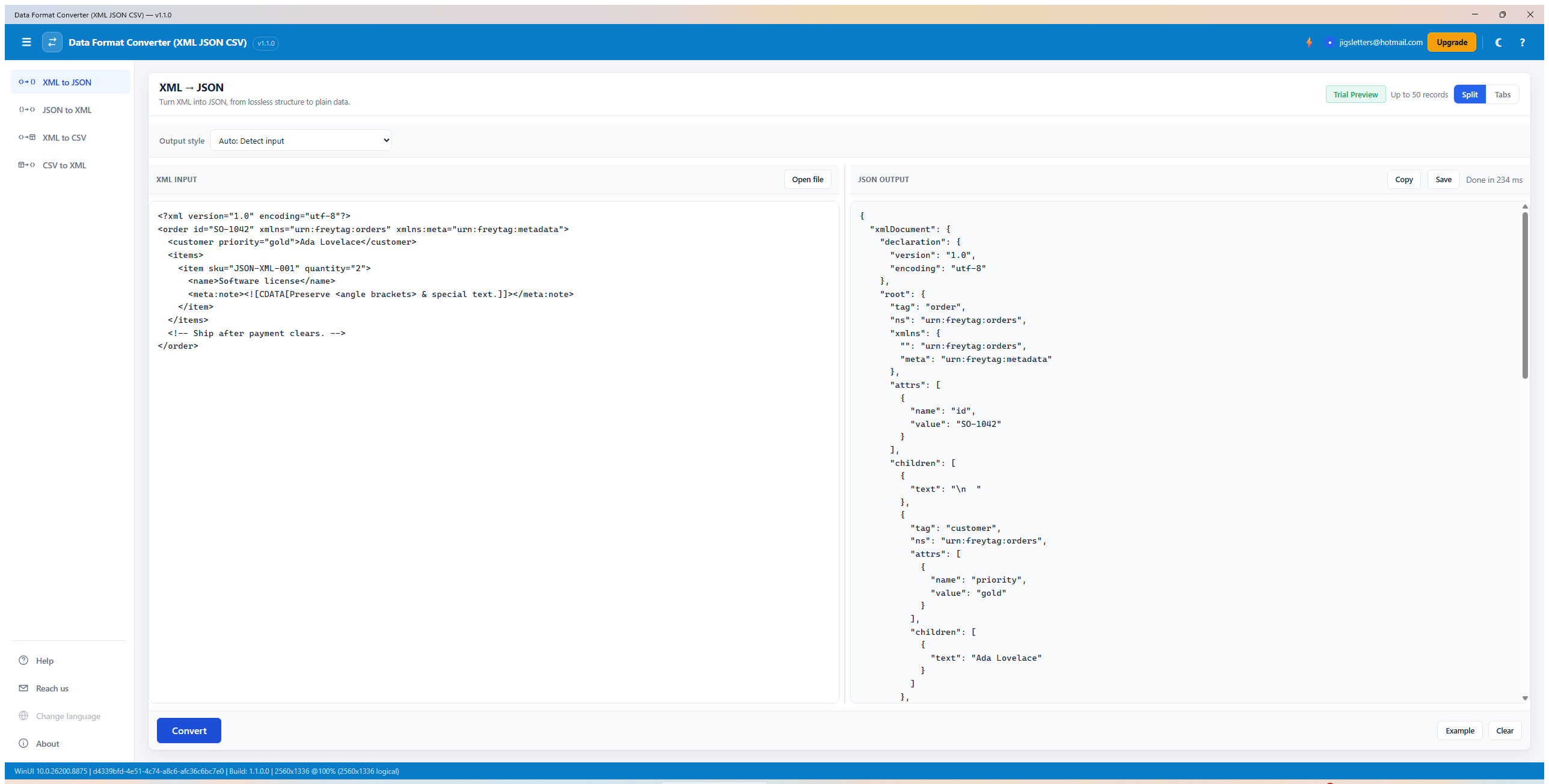The height and width of the screenshot is (784, 1549).
Task: Click the '"meta": "urn:freytag:metadata"' output line
Action: click(x=976, y=359)
